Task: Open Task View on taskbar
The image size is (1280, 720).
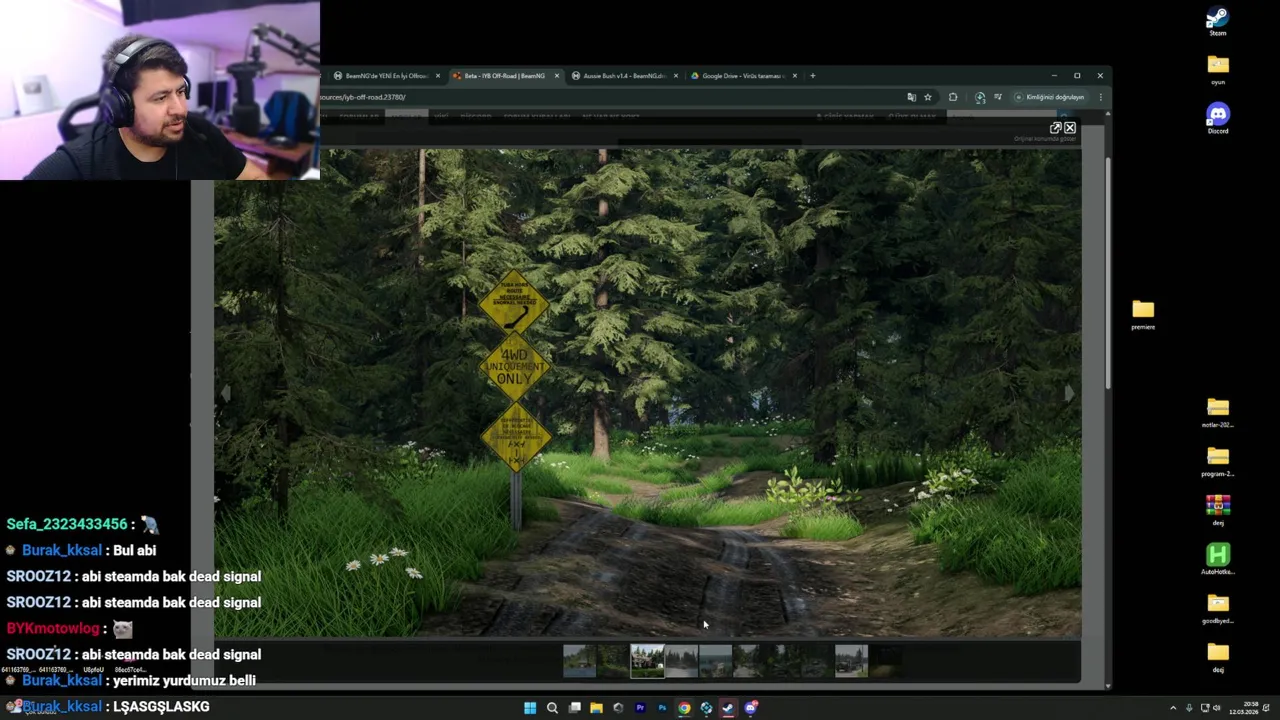Action: pyautogui.click(x=574, y=708)
